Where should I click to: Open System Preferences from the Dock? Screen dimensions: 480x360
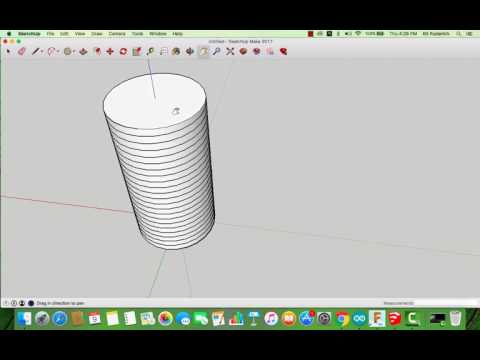(324, 319)
